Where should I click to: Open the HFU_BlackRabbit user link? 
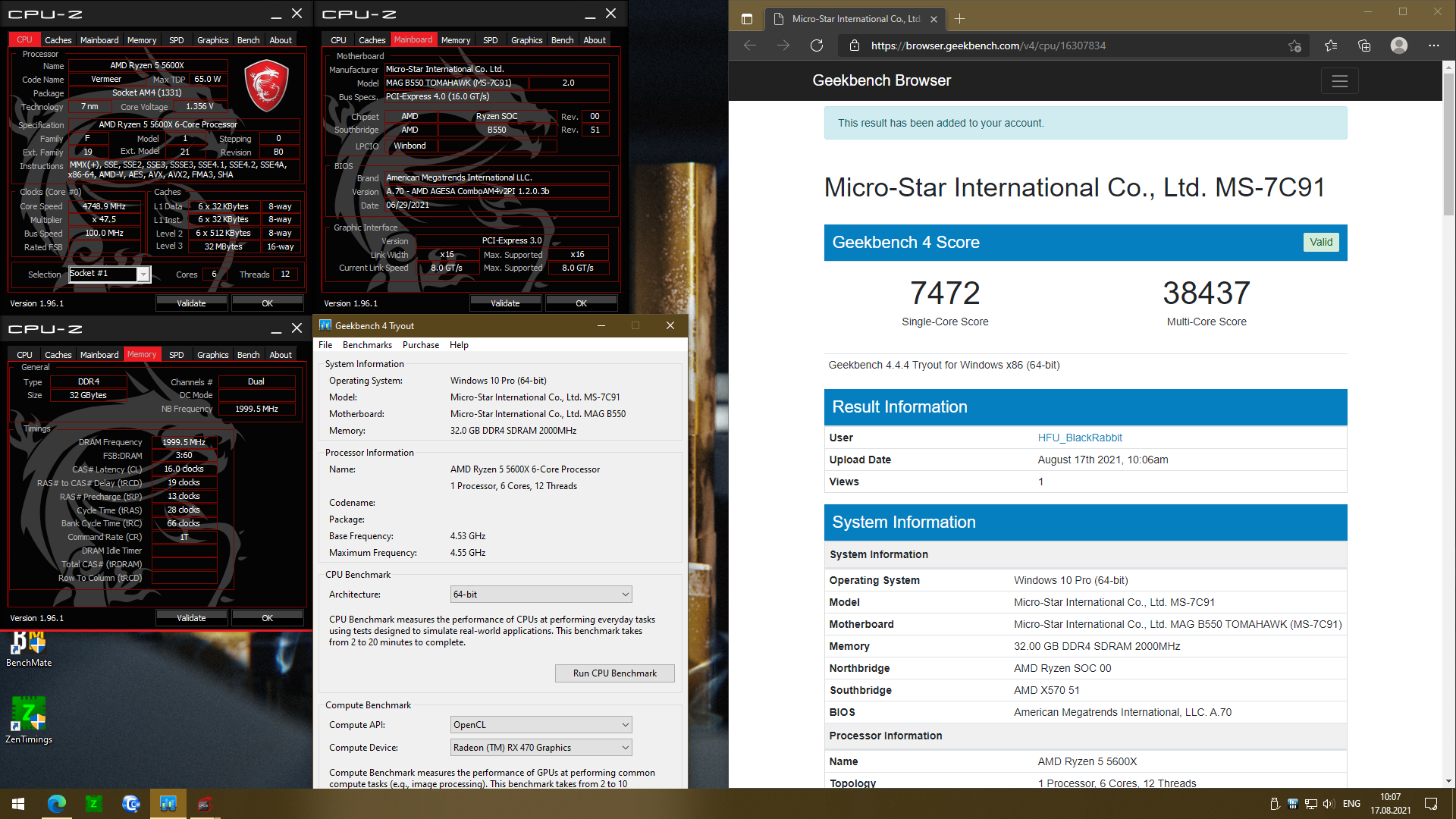point(1080,438)
